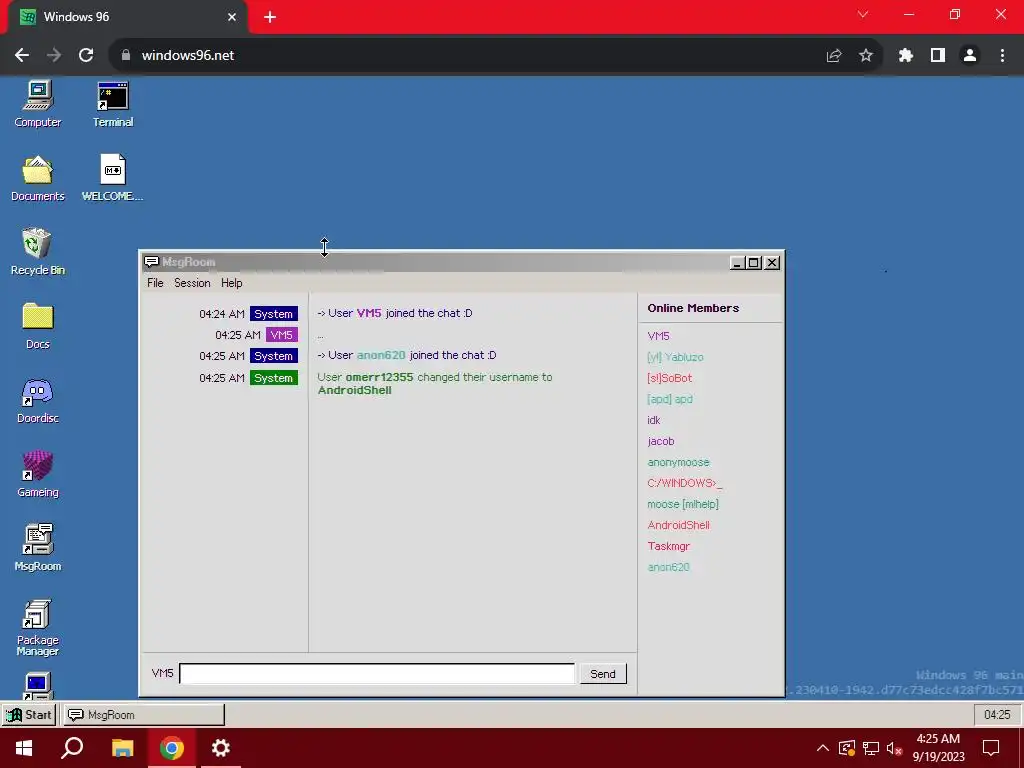Reload the windows96.net page
The height and width of the screenshot is (768, 1024).
[x=86, y=56]
